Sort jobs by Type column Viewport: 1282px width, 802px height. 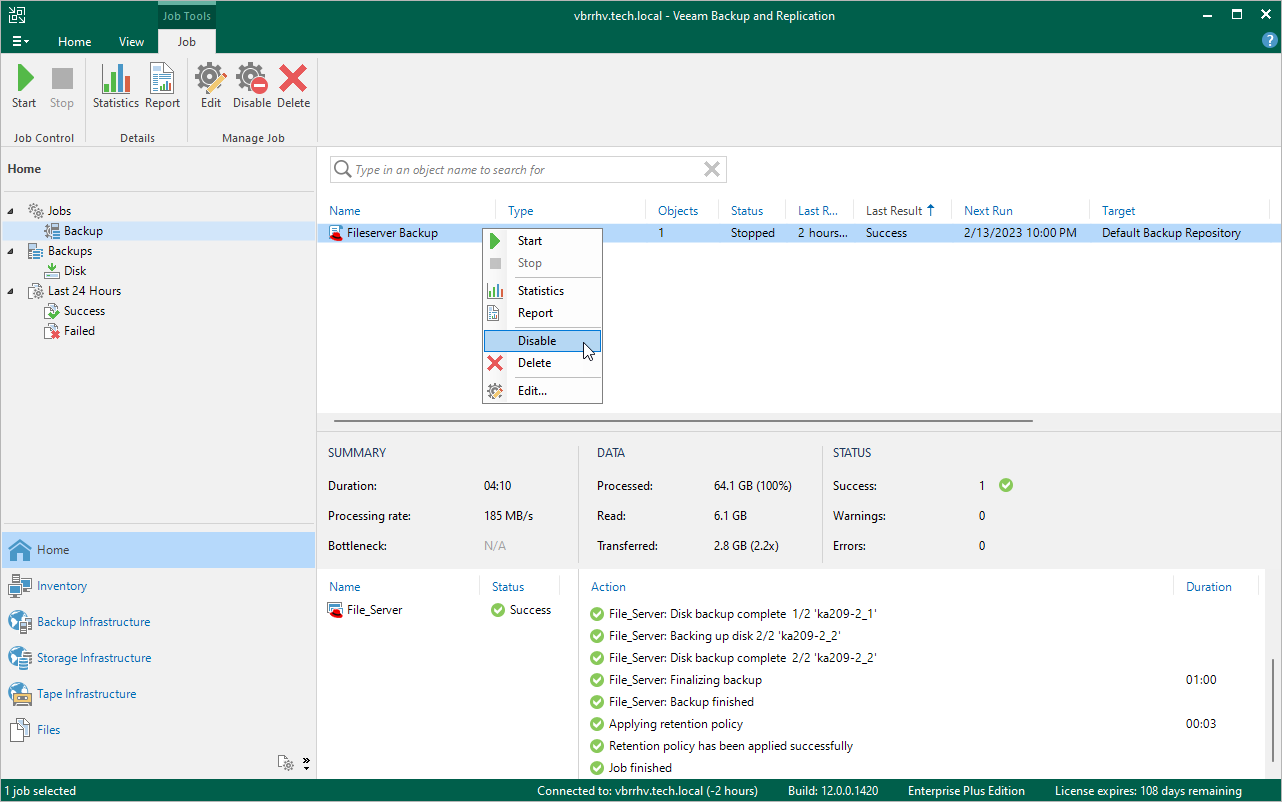point(521,211)
